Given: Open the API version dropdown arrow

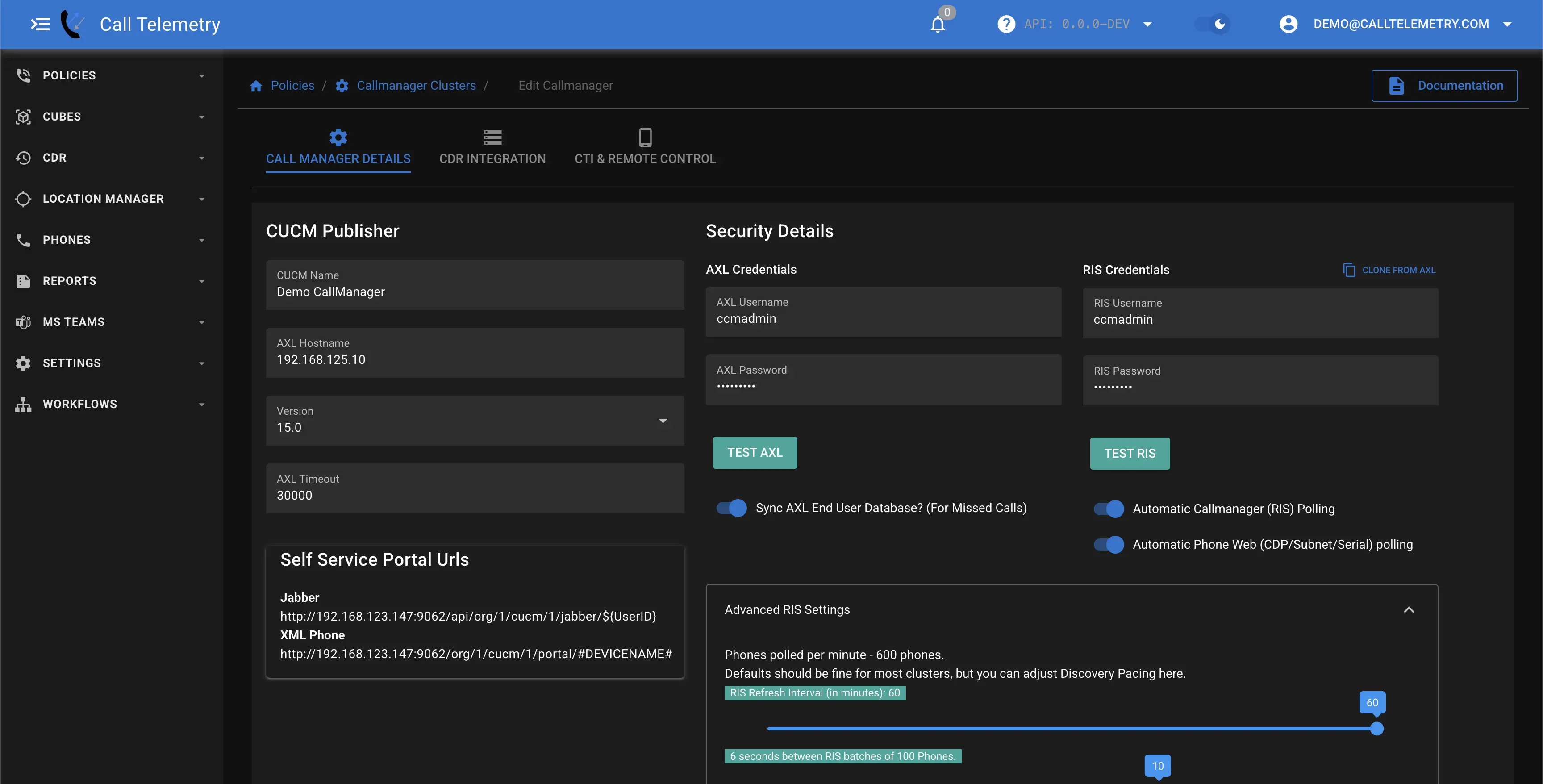Looking at the screenshot, I should [x=1148, y=25].
